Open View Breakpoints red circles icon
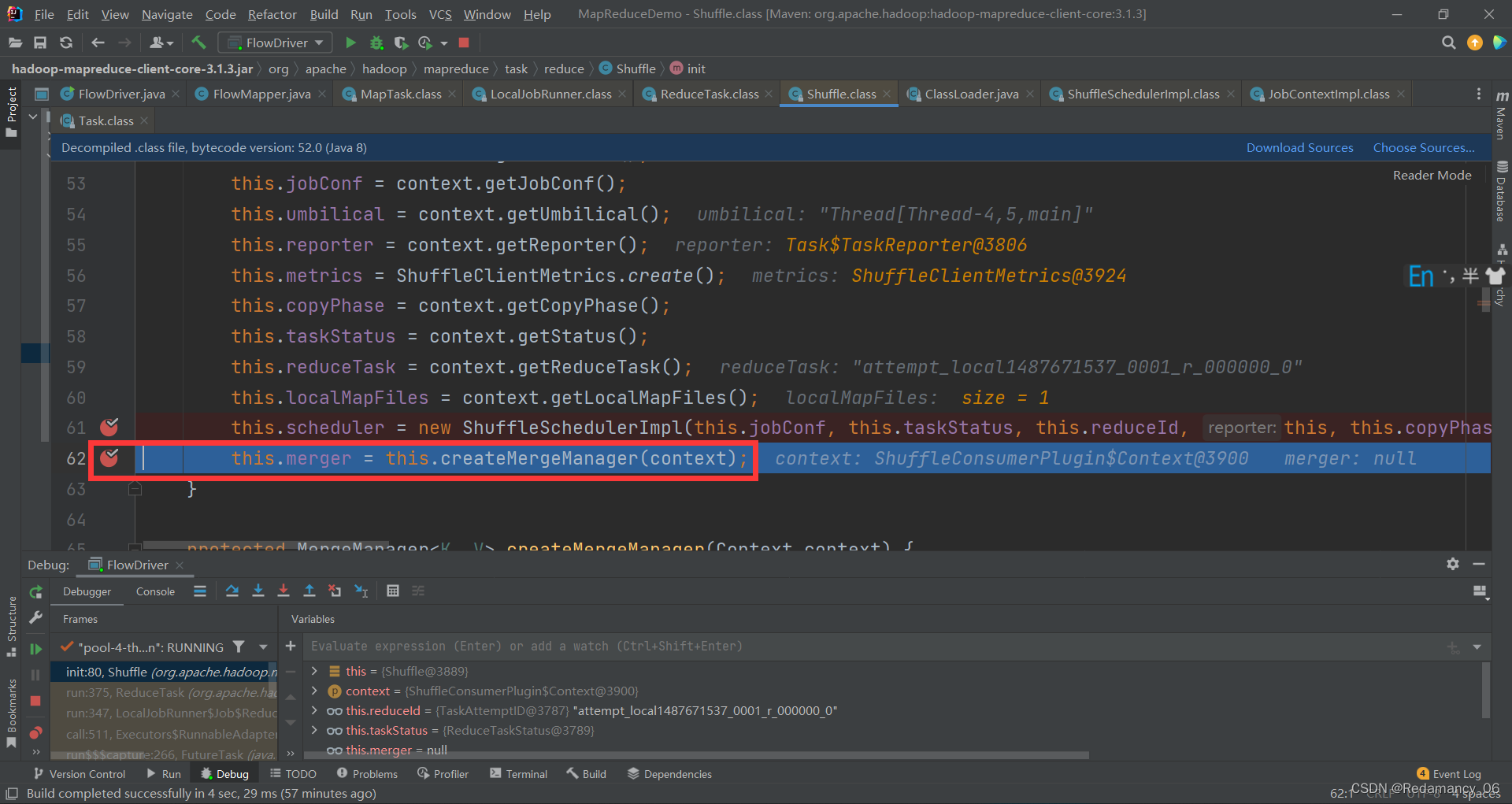1512x804 pixels. point(35,732)
